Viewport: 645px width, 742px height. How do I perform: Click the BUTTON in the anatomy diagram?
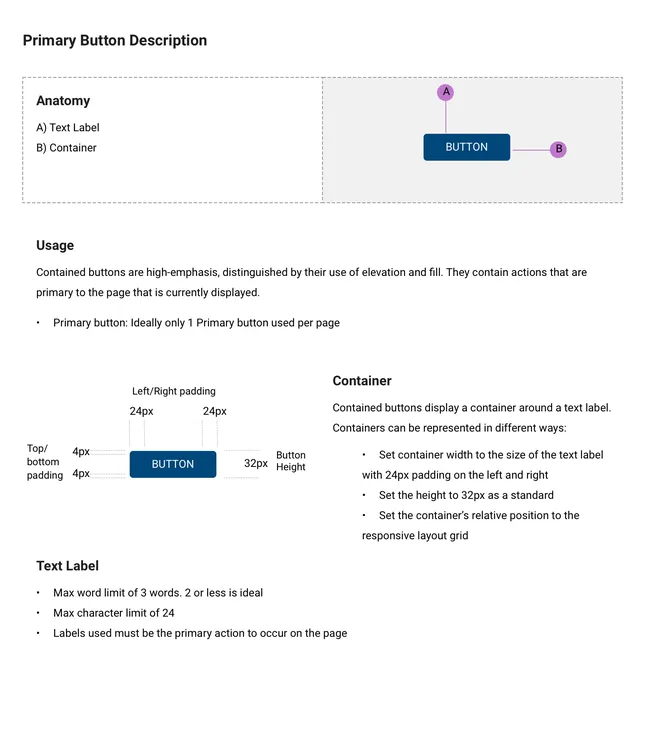pyautogui.click(x=467, y=147)
